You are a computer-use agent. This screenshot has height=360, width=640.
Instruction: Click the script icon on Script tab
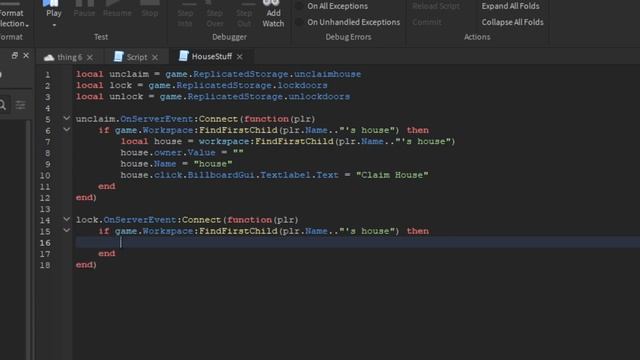click(x=118, y=56)
